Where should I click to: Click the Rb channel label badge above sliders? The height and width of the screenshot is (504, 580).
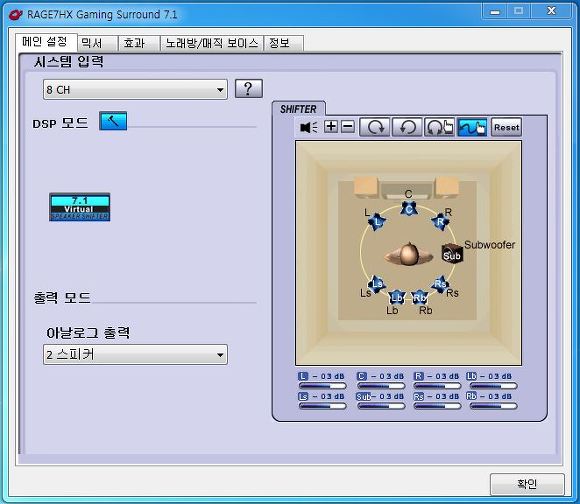click(x=471, y=396)
